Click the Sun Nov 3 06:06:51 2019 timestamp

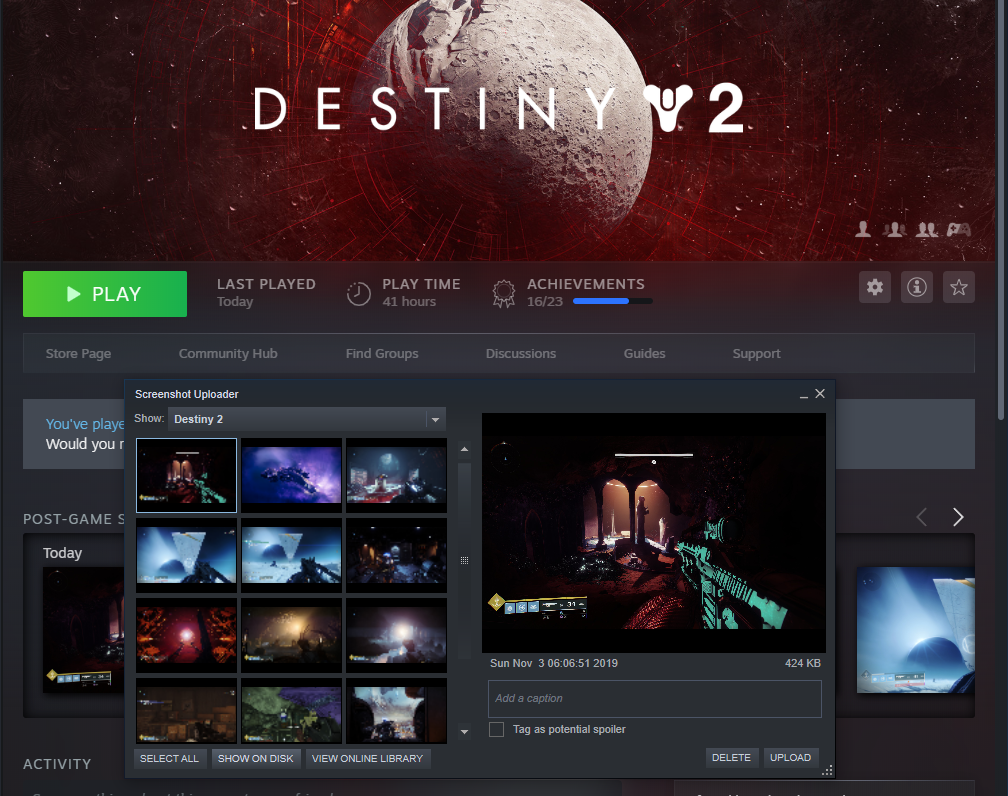click(554, 663)
